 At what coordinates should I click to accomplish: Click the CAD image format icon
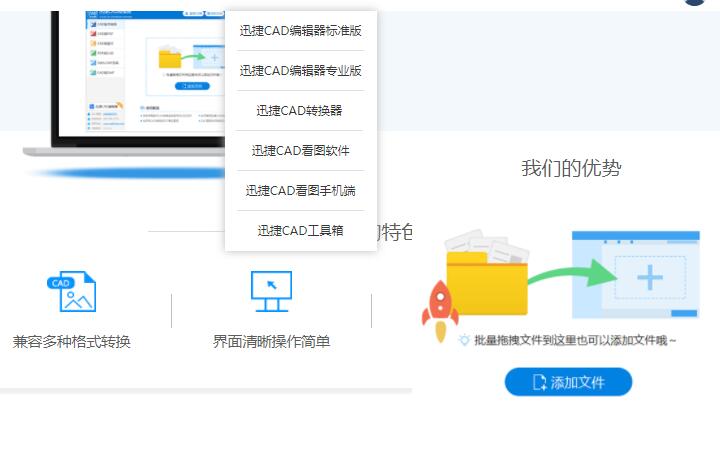(72, 292)
